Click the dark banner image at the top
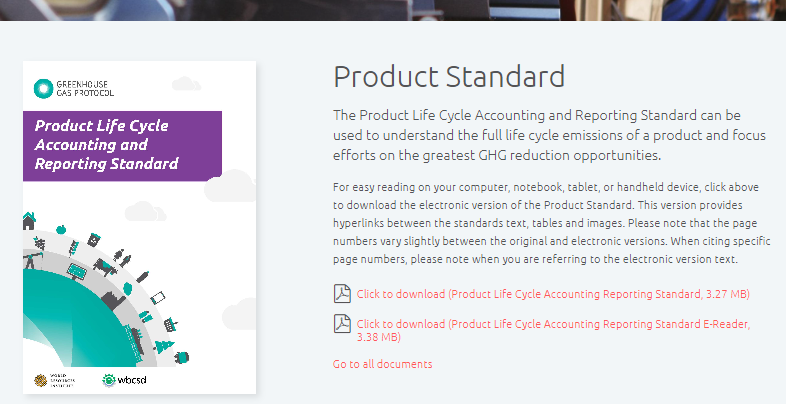 pos(393,10)
